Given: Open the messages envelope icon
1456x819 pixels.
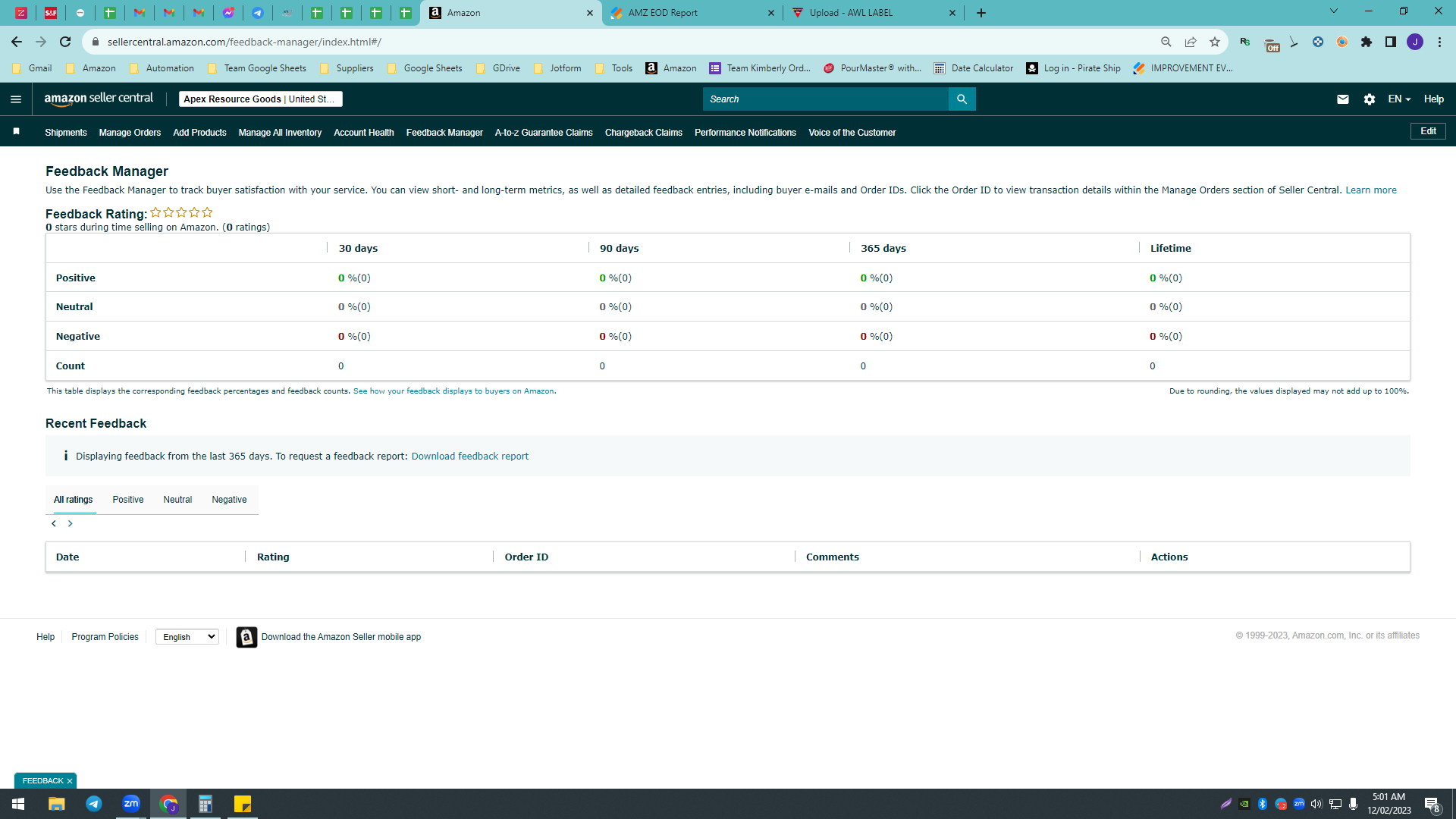Looking at the screenshot, I should pos(1343,99).
